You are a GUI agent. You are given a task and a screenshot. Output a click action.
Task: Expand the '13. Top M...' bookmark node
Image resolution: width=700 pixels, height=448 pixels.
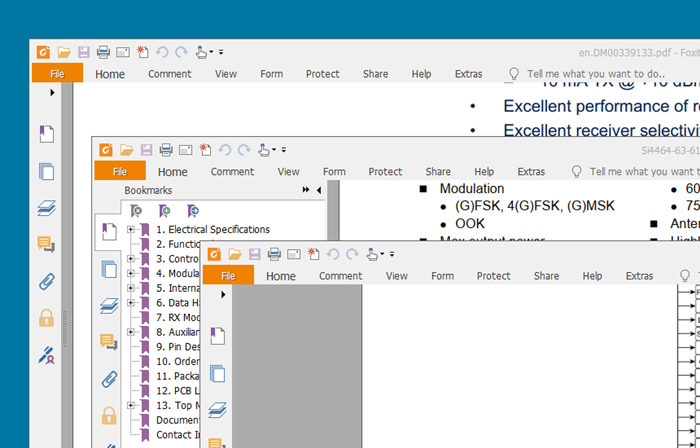(x=131, y=406)
